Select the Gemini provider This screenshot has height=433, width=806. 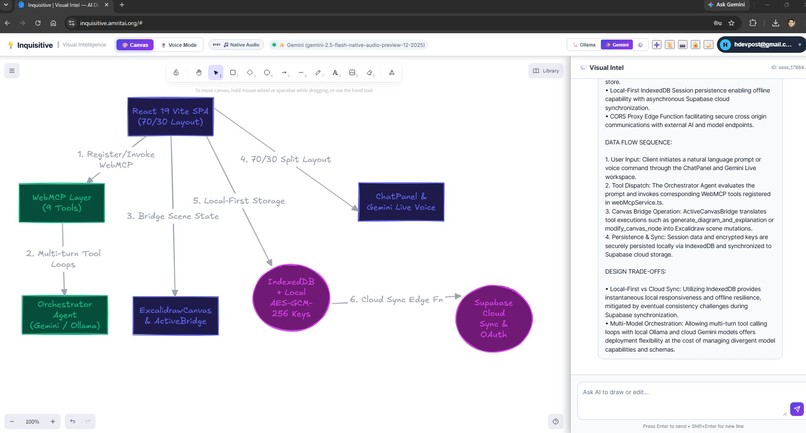coord(617,45)
